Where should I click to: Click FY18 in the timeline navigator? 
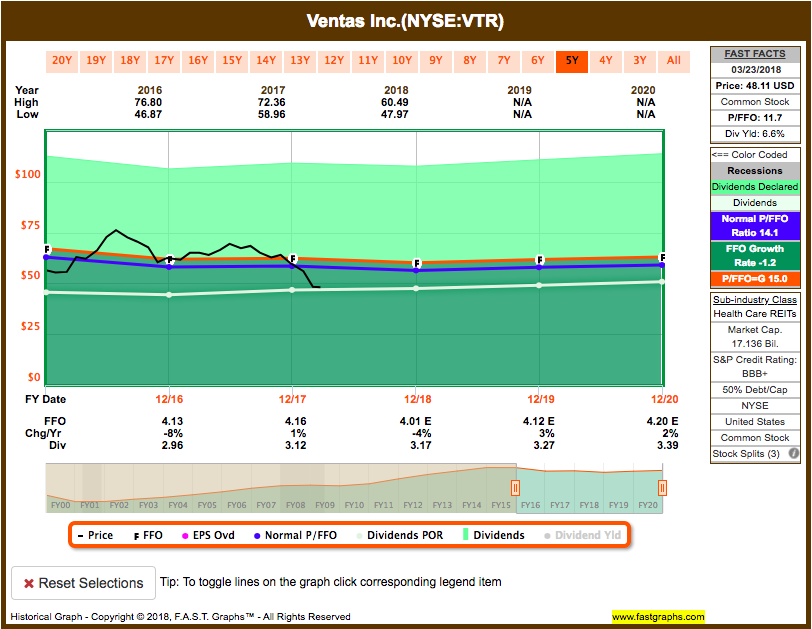point(589,505)
